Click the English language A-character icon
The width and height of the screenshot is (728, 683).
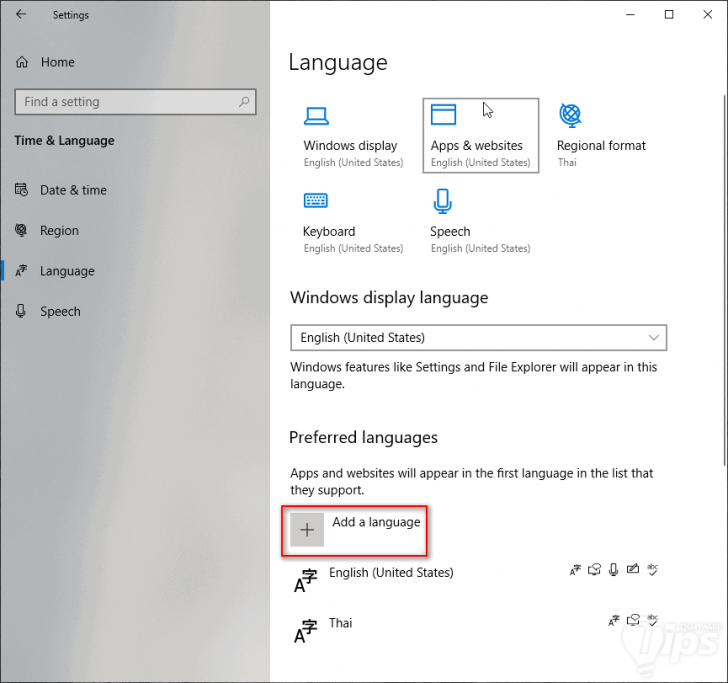(x=306, y=581)
